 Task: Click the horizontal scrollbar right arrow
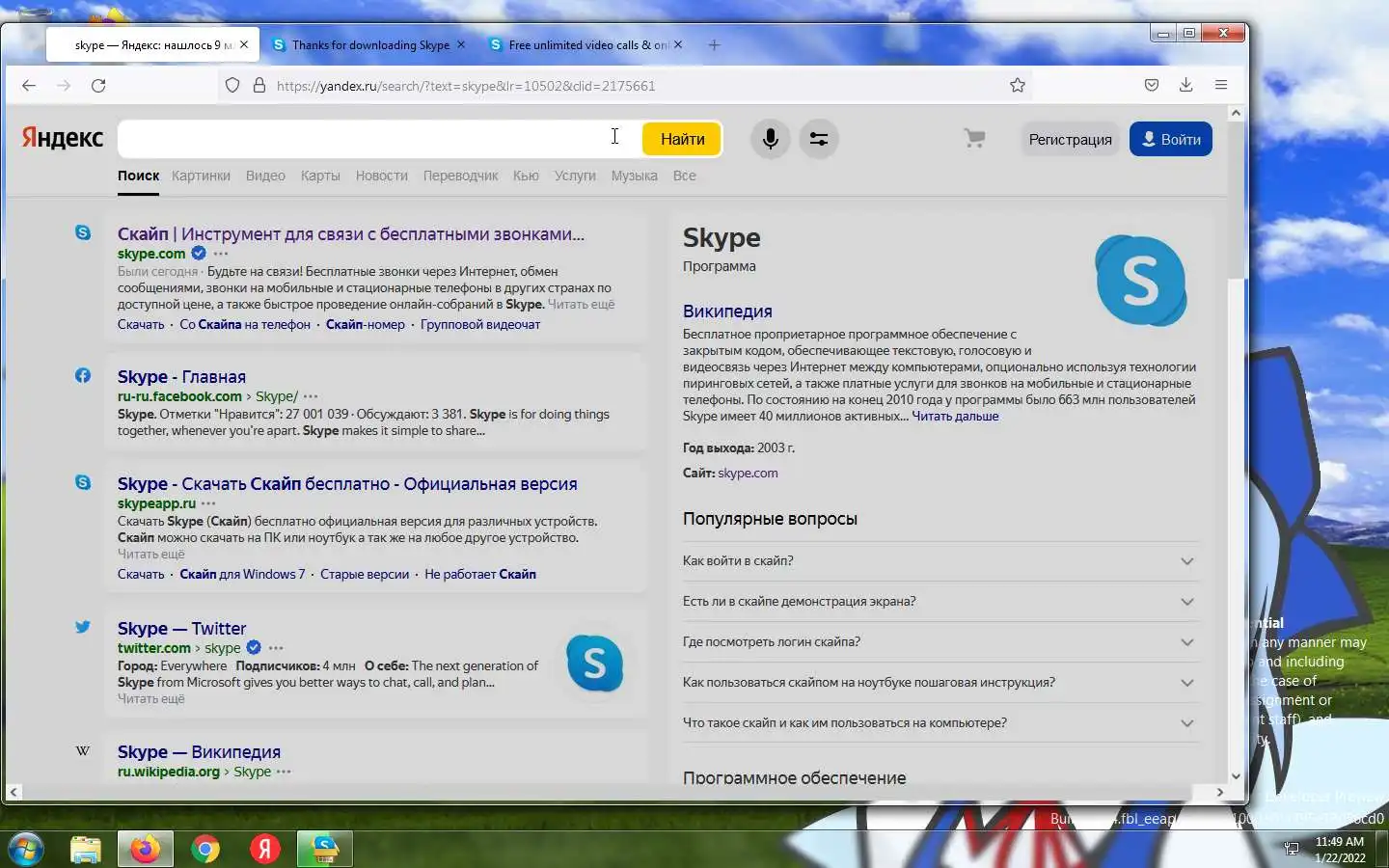pyautogui.click(x=1220, y=793)
